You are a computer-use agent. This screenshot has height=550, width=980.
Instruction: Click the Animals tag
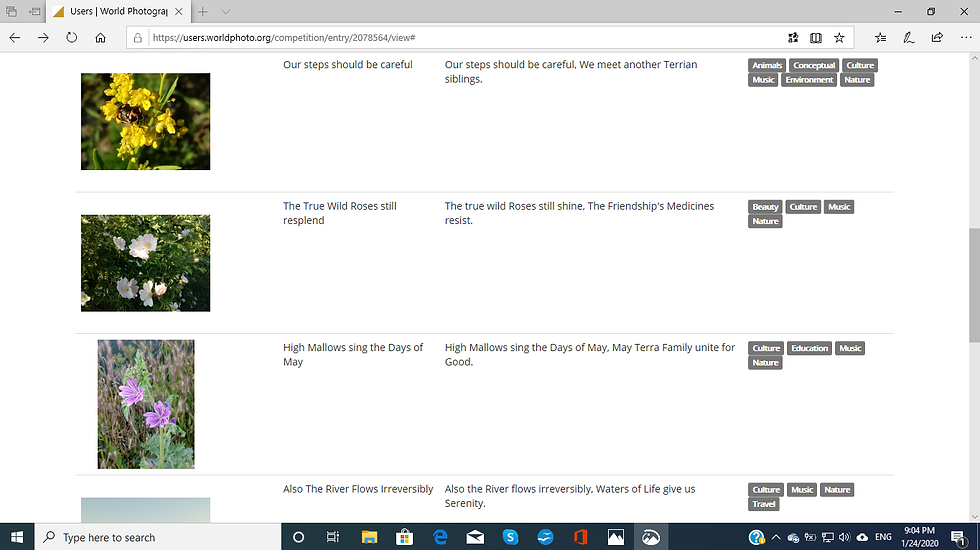point(767,65)
